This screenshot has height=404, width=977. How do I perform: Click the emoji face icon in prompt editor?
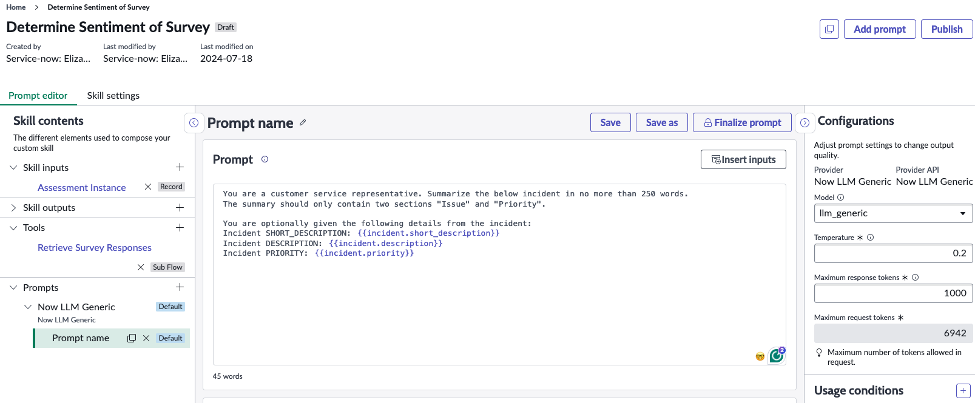pos(760,357)
